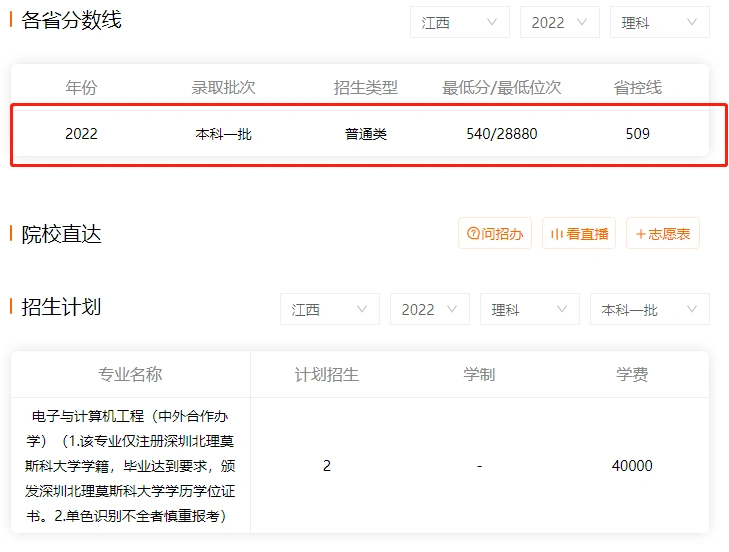Click the 各省分数线 section heading

click(x=71, y=20)
